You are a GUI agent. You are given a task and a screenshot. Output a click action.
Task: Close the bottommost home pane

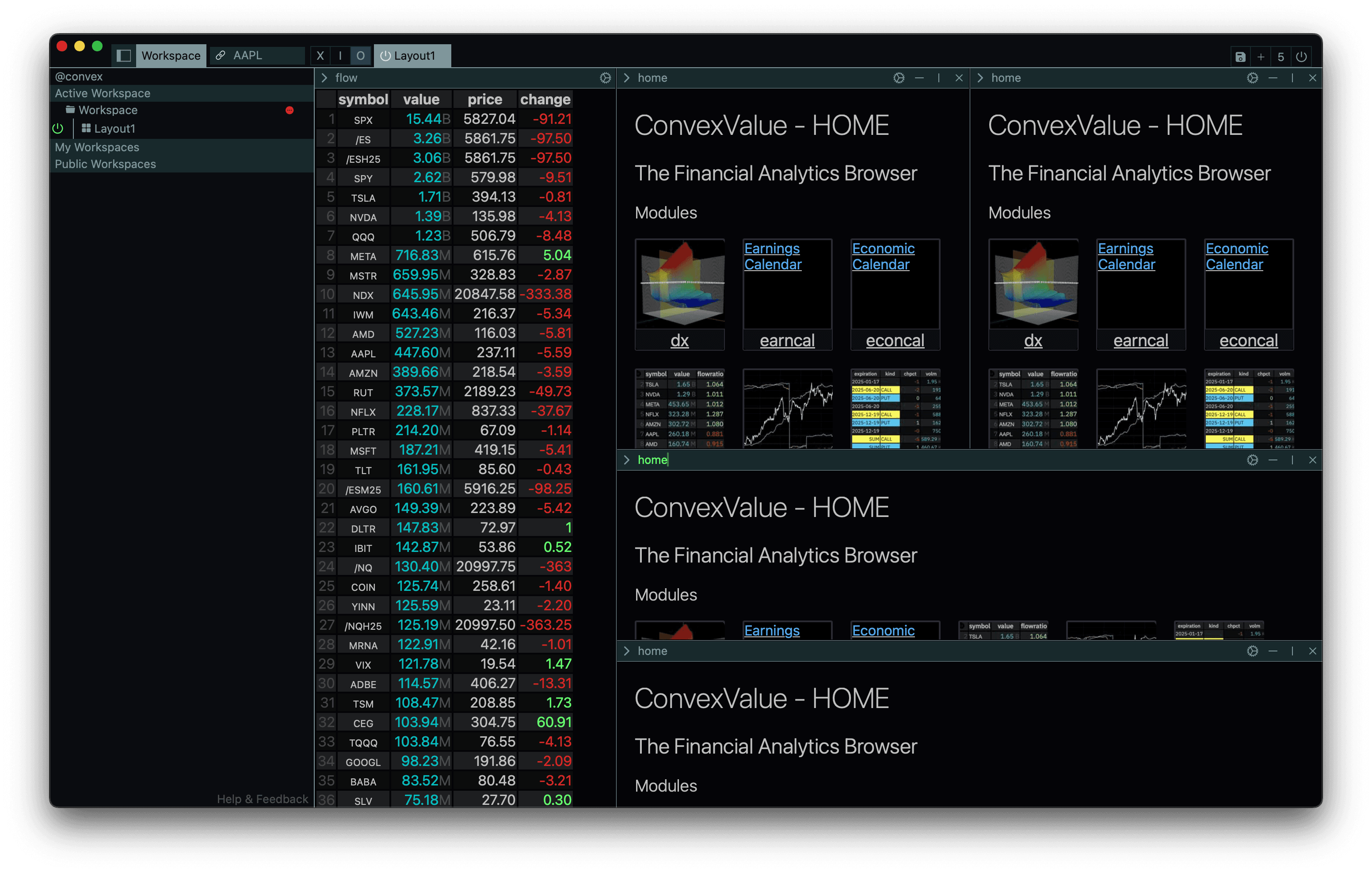pyautogui.click(x=1313, y=651)
